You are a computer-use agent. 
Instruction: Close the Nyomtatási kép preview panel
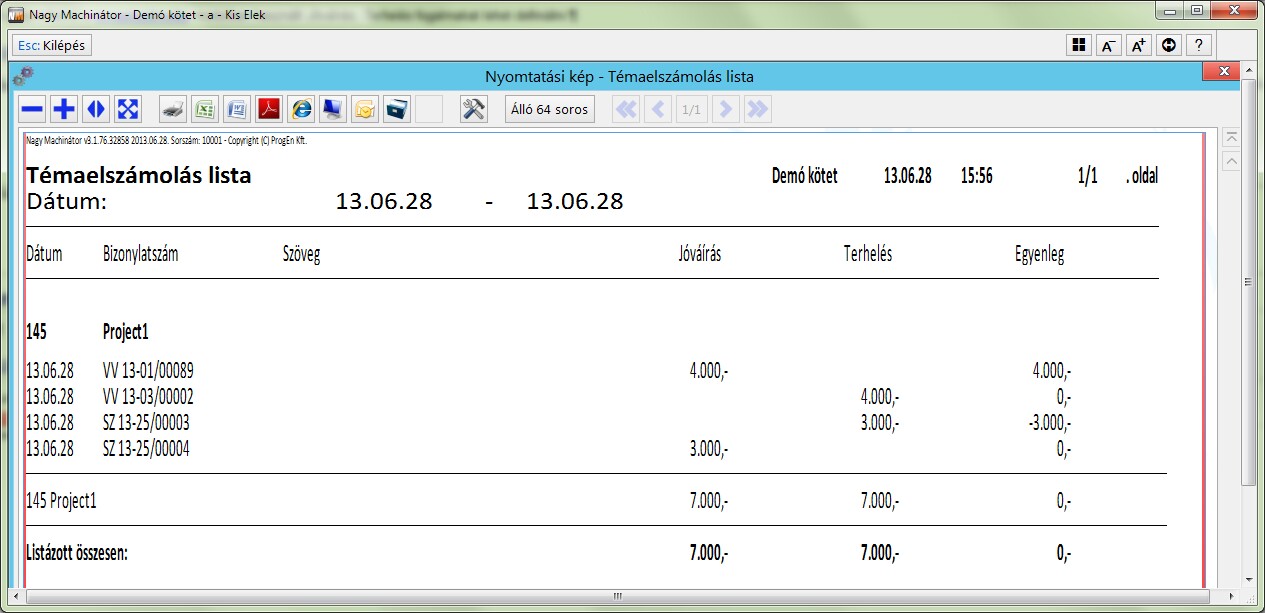point(1222,70)
